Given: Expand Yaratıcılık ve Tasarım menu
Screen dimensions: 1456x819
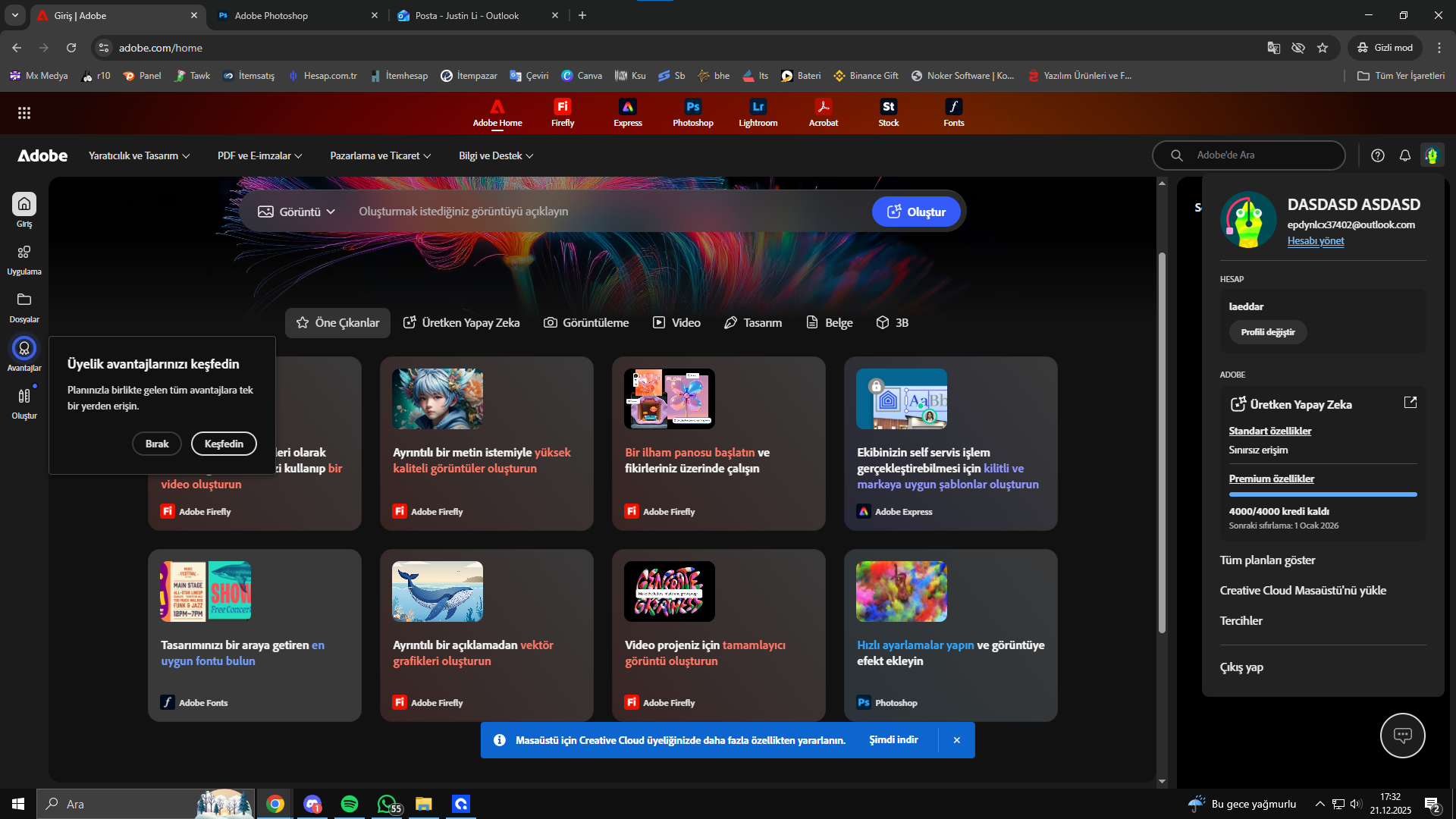Looking at the screenshot, I should pos(140,156).
